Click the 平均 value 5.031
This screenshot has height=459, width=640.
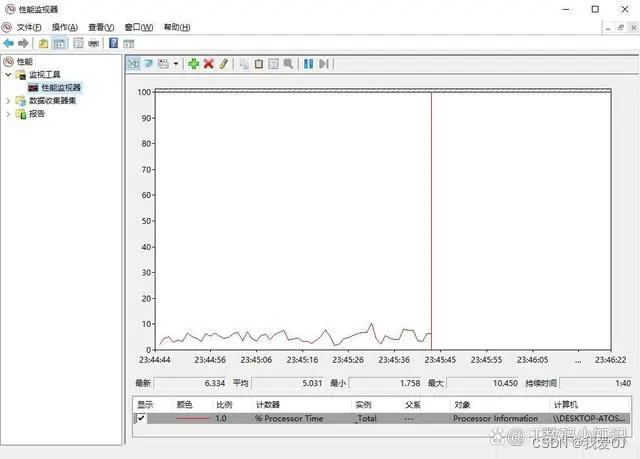click(287, 383)
